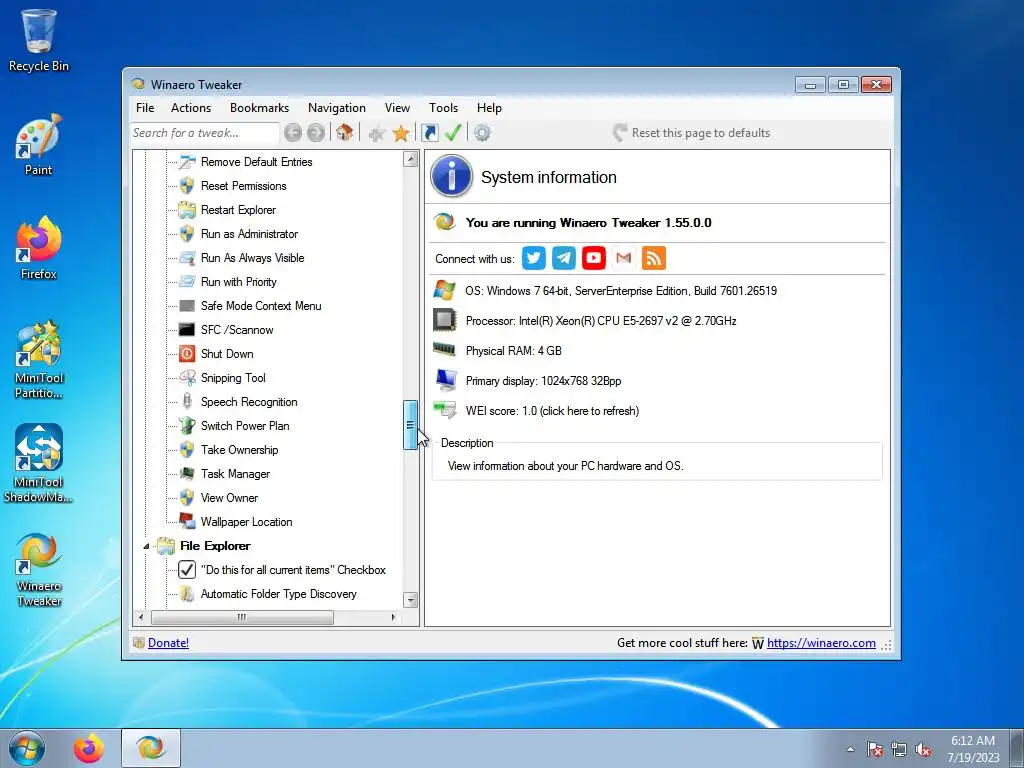This screenshot has width=1024, height=768.
Task: Open the View menu
Action: click(397, 108)
